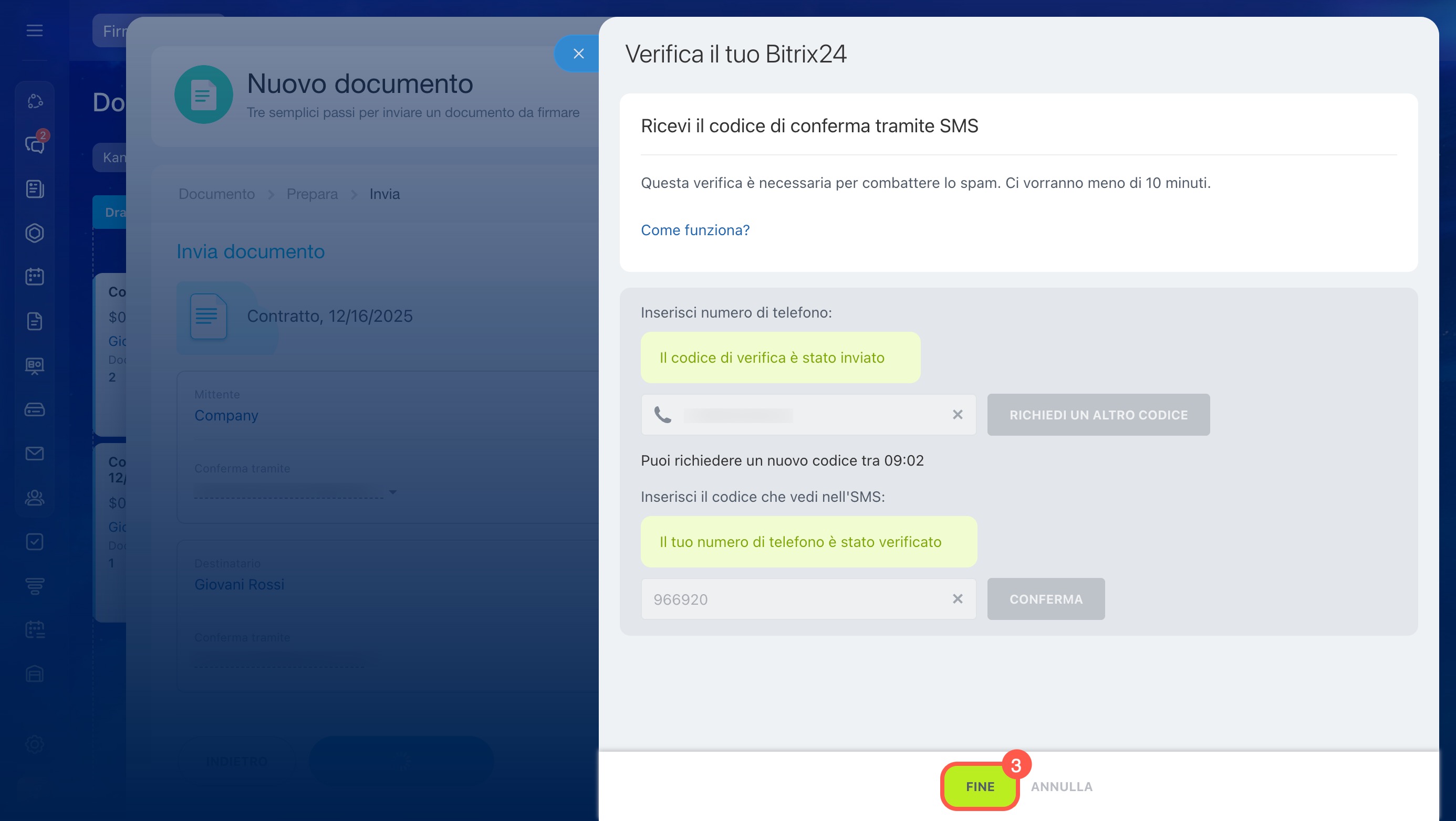Click the settings gear icon in sidebar

[35, 744]
